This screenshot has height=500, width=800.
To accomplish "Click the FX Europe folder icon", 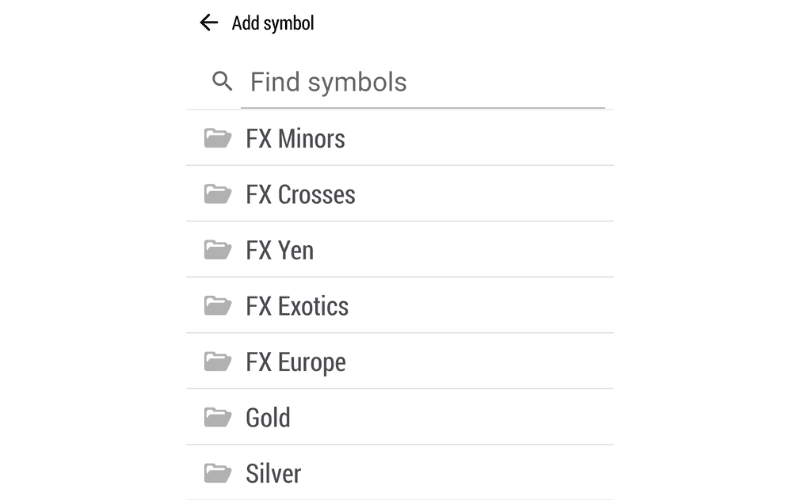I will (x=217, y=362).
